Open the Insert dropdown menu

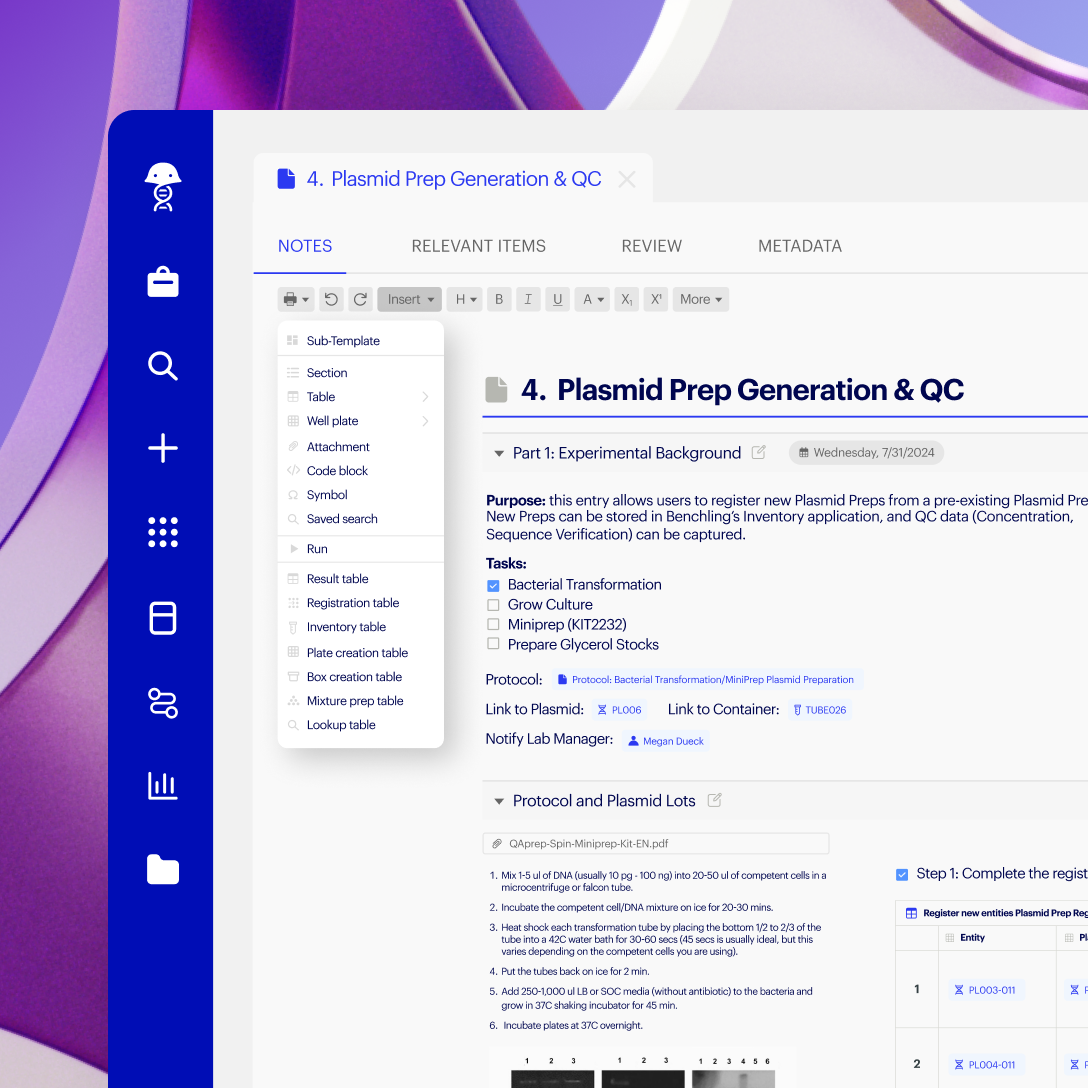(x=410, y=299)
